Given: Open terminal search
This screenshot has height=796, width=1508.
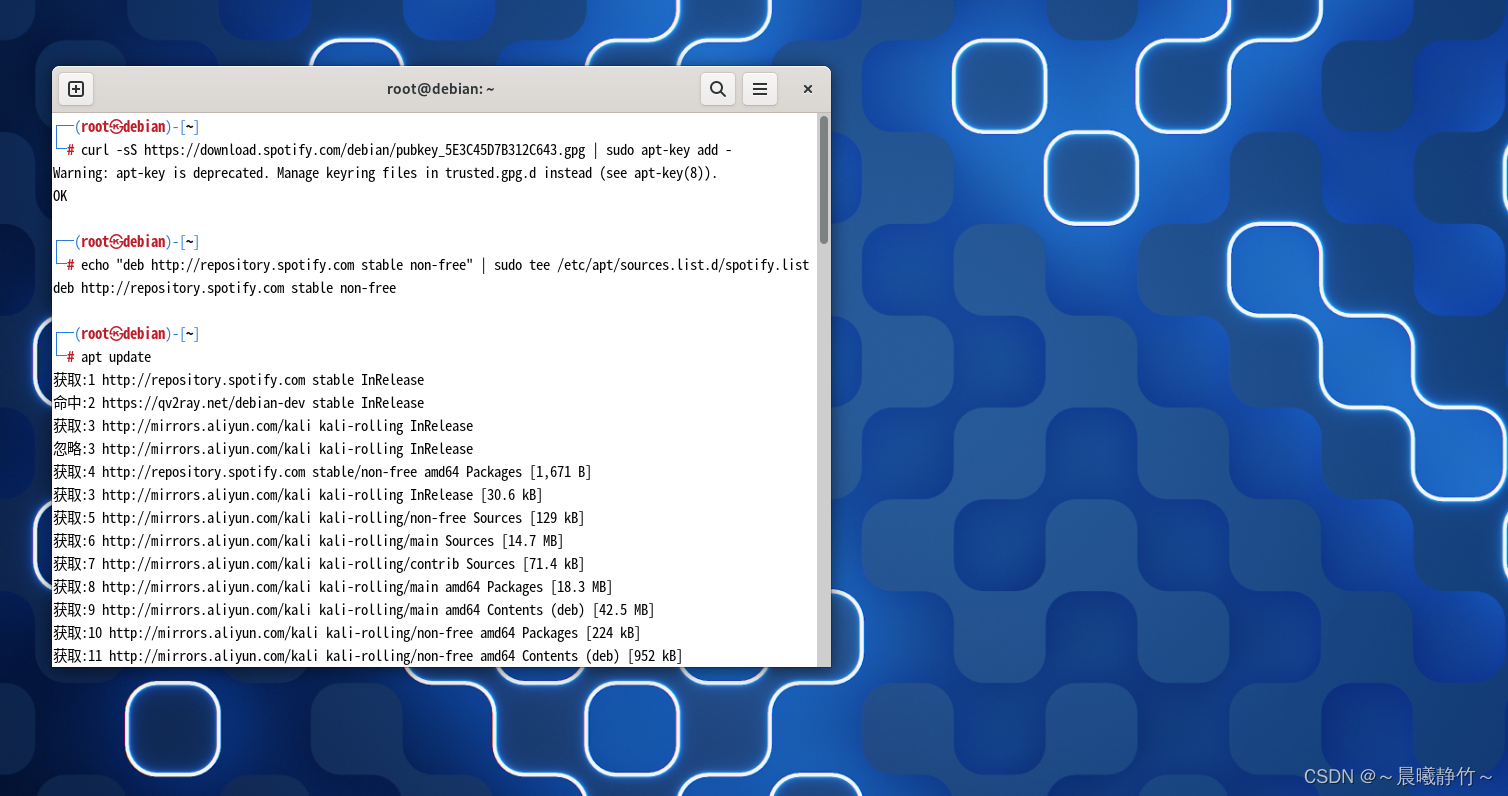Looking at the screenshot, I should (717, 89).
